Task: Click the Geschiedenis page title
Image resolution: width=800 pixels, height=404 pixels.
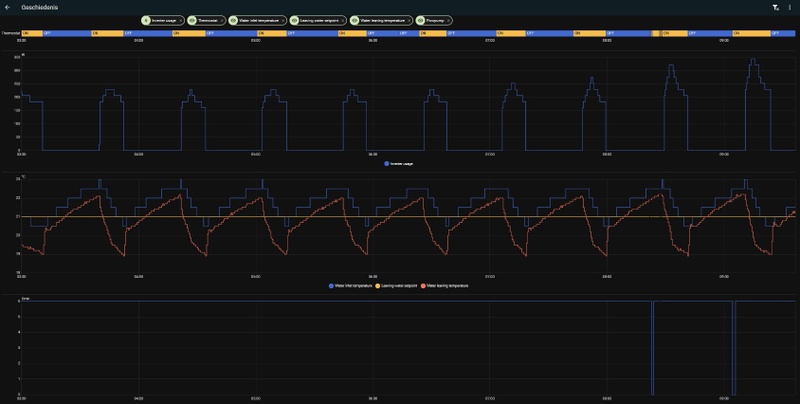Action: [x=40, y=8]
